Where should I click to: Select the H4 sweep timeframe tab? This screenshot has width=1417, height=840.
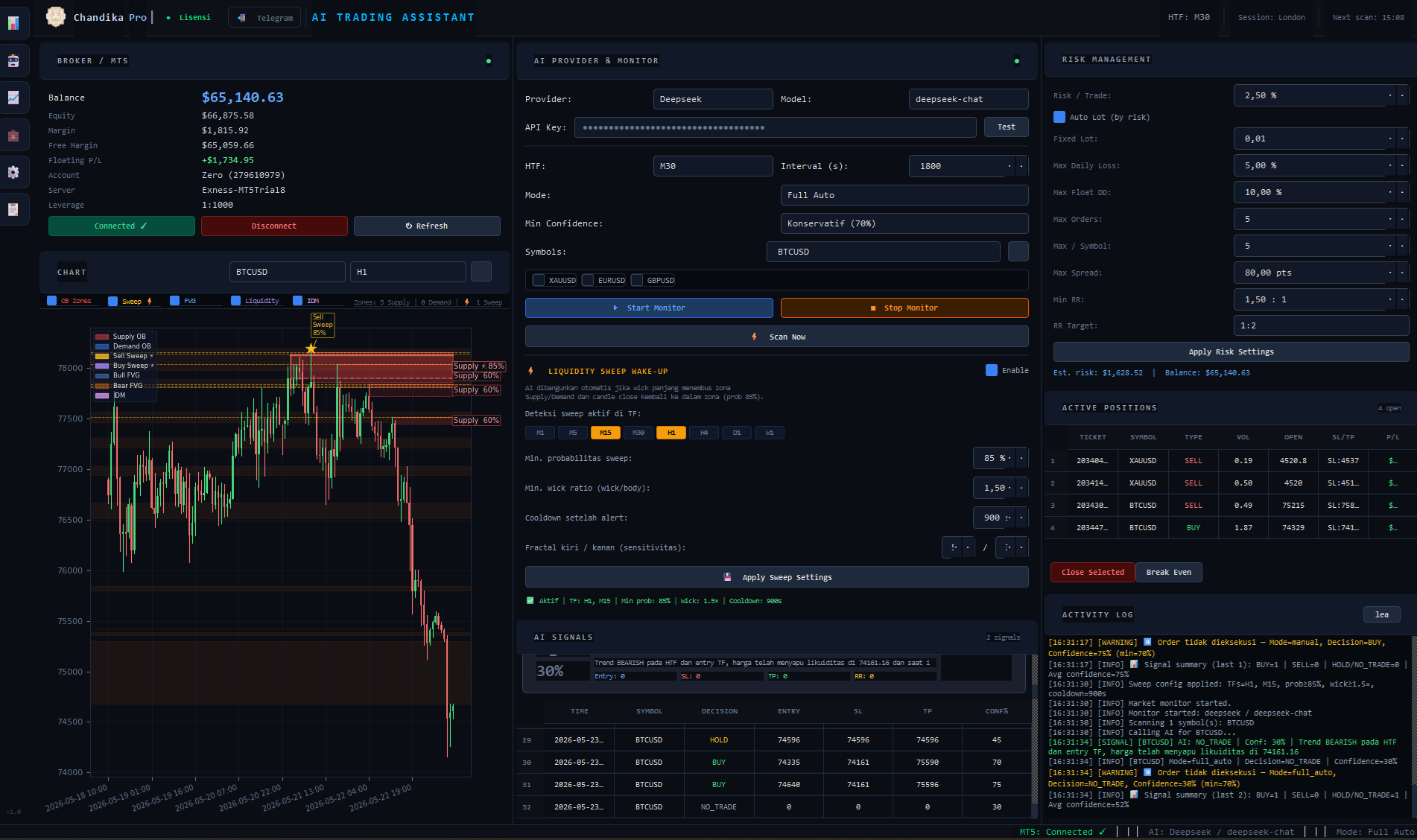704,433
